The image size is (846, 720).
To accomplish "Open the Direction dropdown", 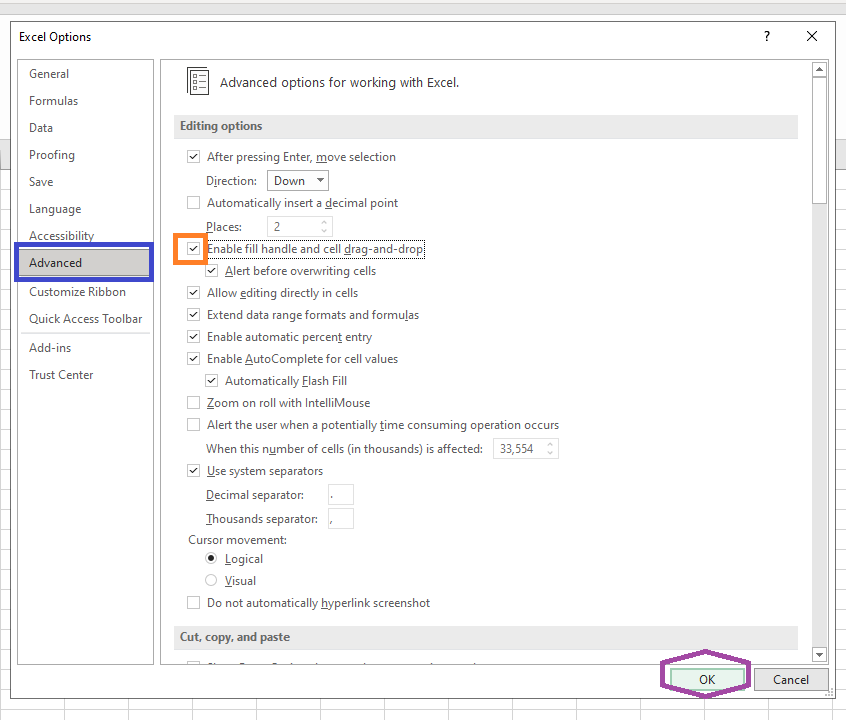I will pyautogui.click(x=298, y=181).
